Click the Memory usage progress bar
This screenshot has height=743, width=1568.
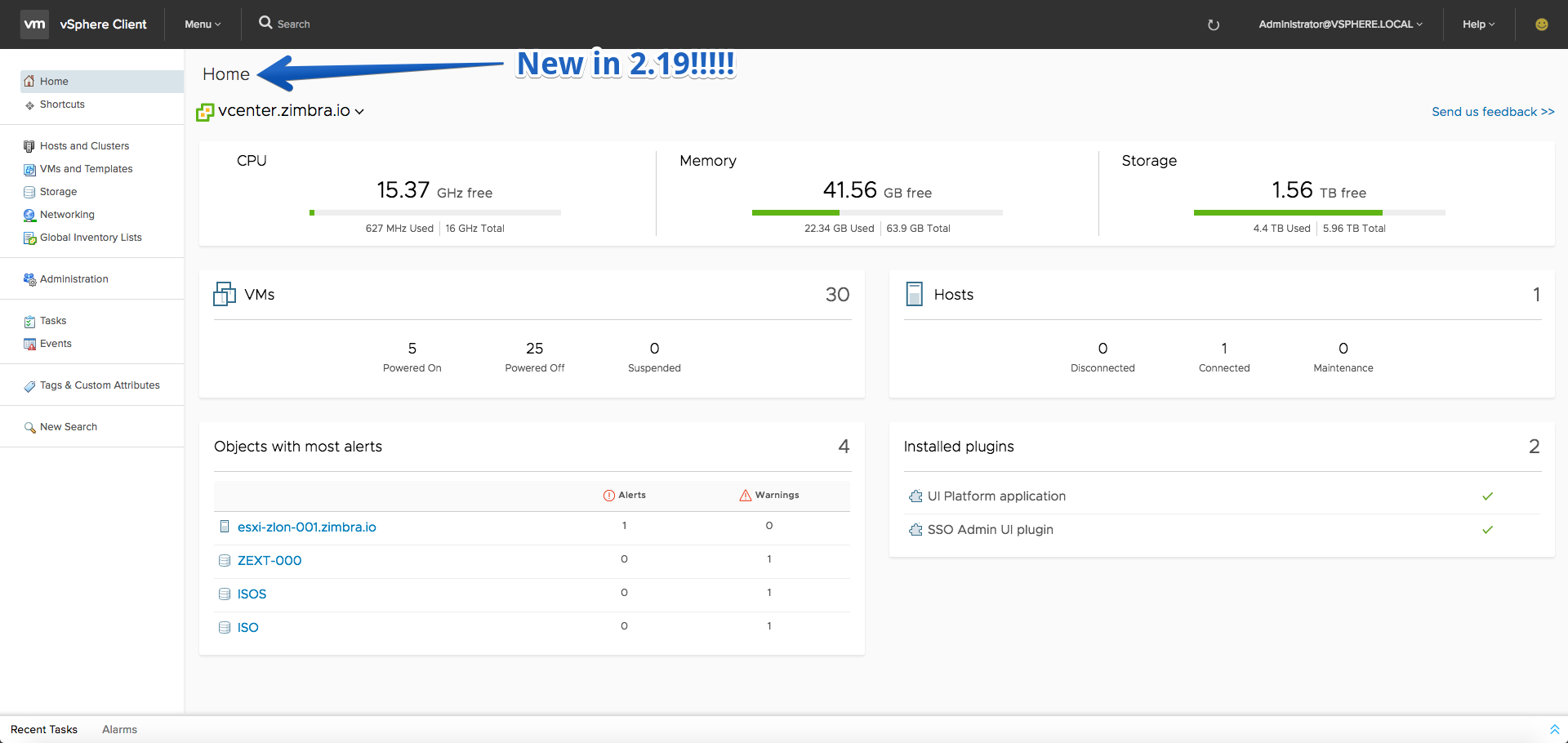(x=877, y=213)
